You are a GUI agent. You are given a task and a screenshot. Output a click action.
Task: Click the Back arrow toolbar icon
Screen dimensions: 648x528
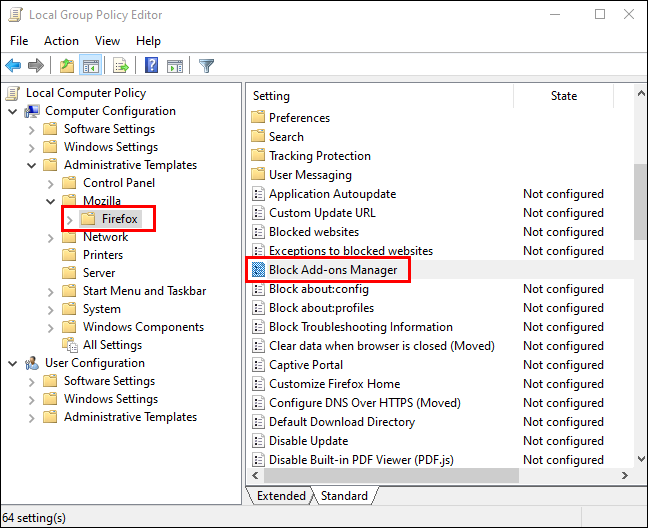pyautogui.click(x=13, y=65)
